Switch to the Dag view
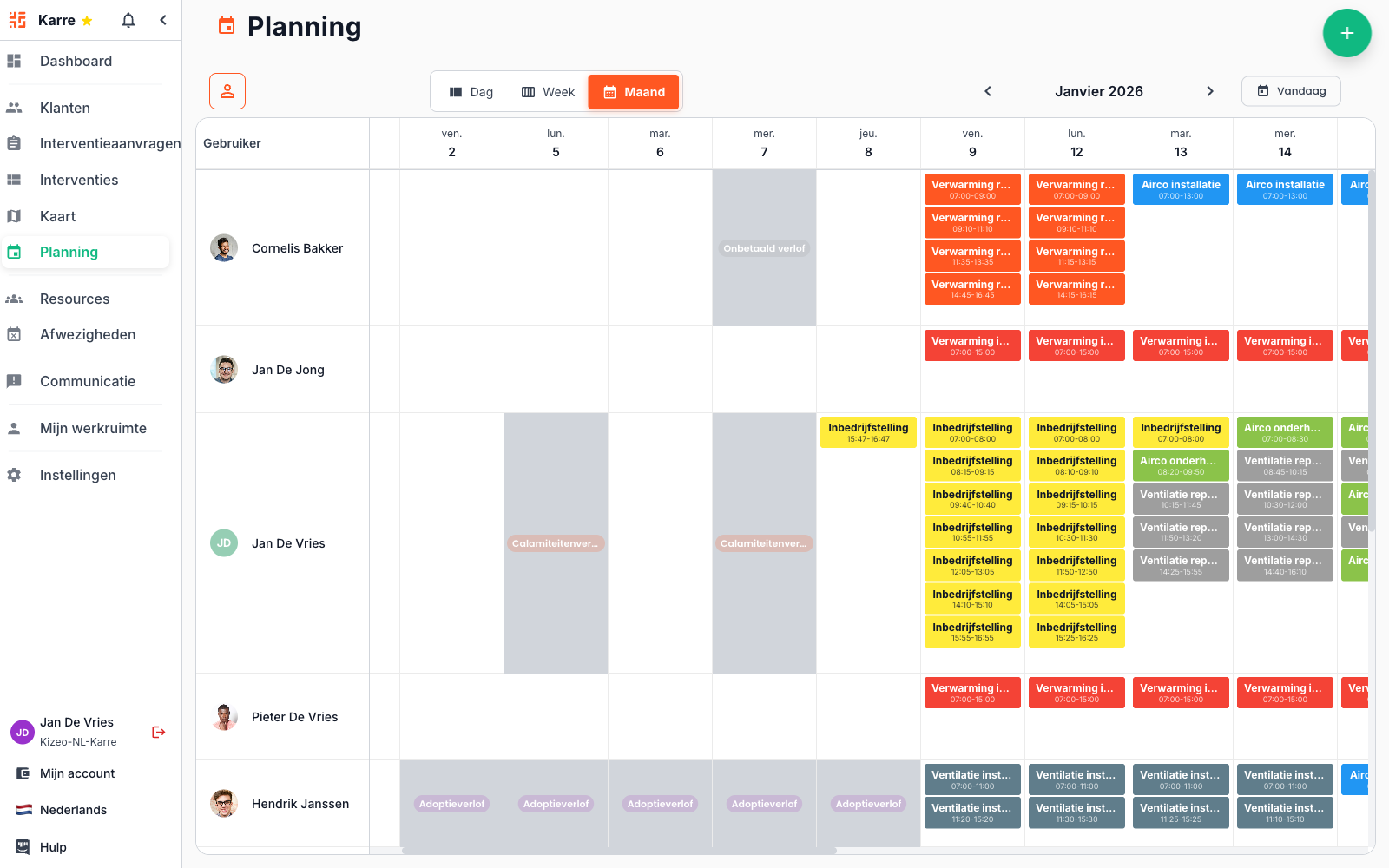This screenshot has width=1389, height=868. (x=471, y=92)
